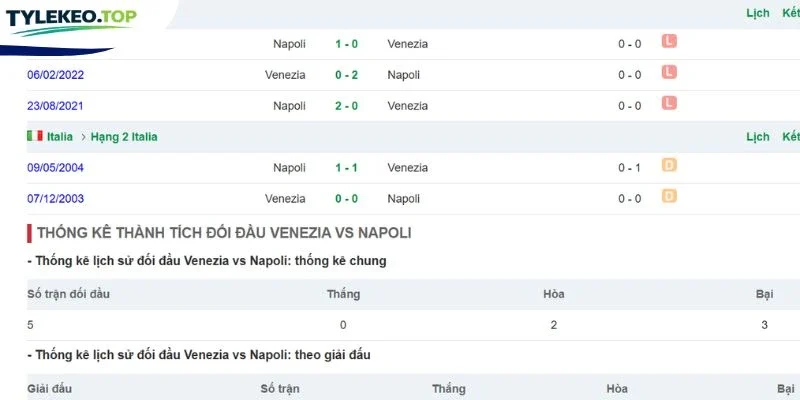Viewport: 800px width, 400px height.
Task: Click the Italian flag icon
Action: click(35, 136)
